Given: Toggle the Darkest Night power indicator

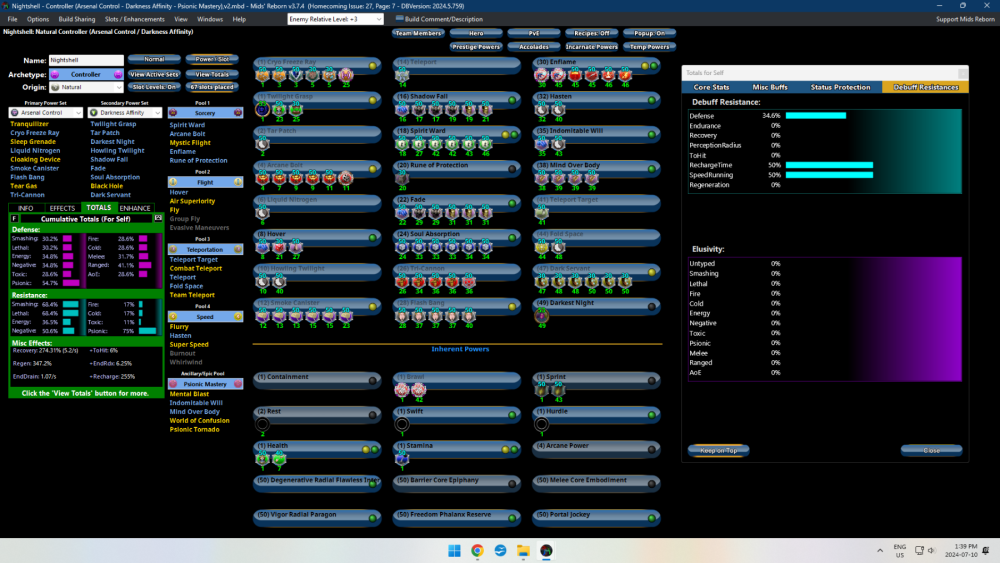Looking at the screenshot, I should [652, 307].
